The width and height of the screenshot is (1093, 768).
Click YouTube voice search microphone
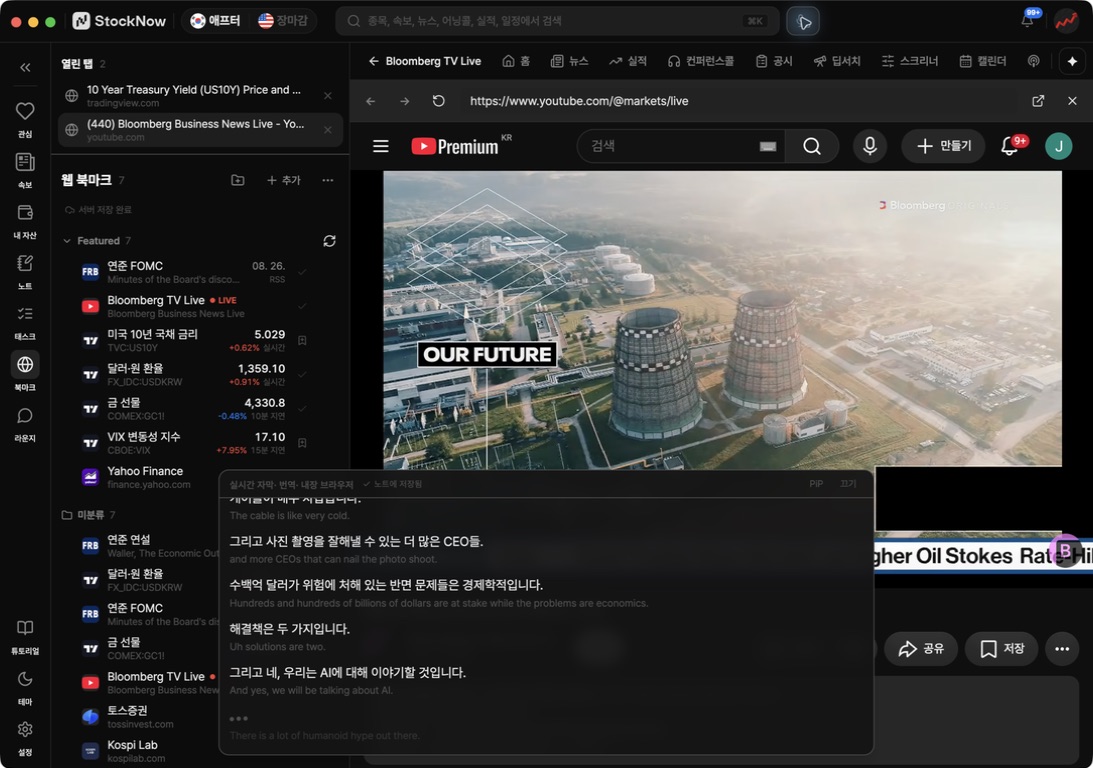pyautogui.click(x=870, y=146)
